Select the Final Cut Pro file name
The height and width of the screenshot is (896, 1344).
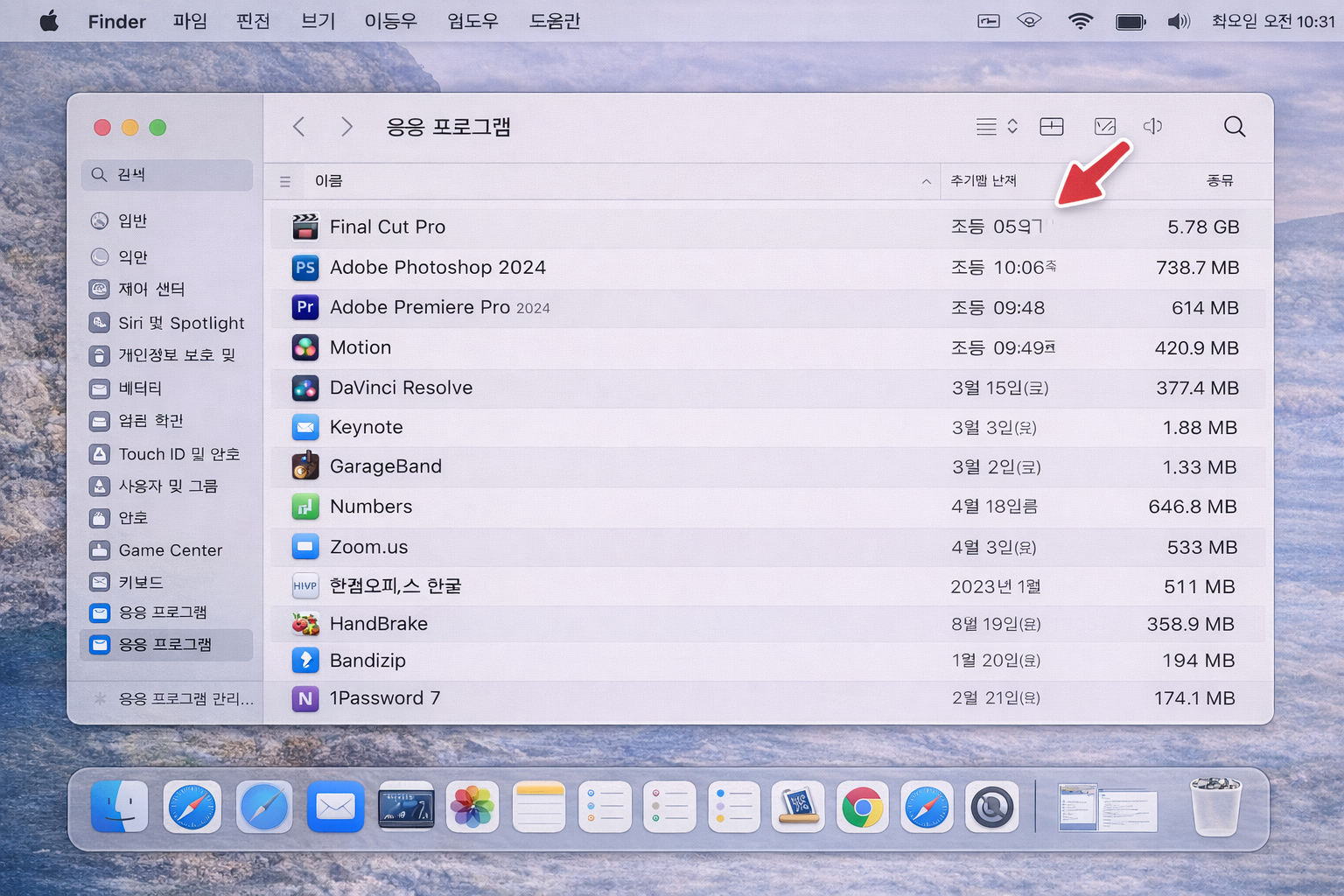tap(388, 227)
